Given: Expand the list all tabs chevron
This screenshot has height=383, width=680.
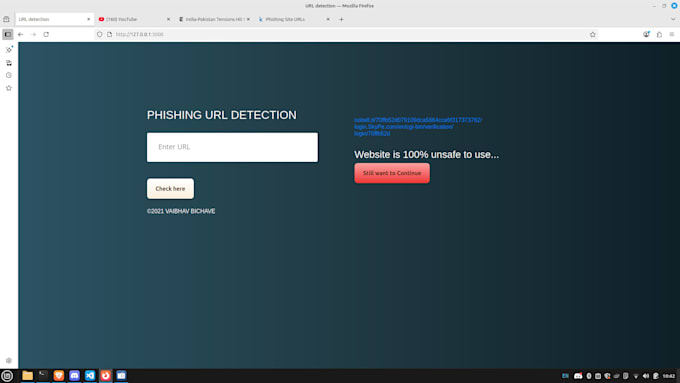Looking at the screenshot, I should click(673, 19).
